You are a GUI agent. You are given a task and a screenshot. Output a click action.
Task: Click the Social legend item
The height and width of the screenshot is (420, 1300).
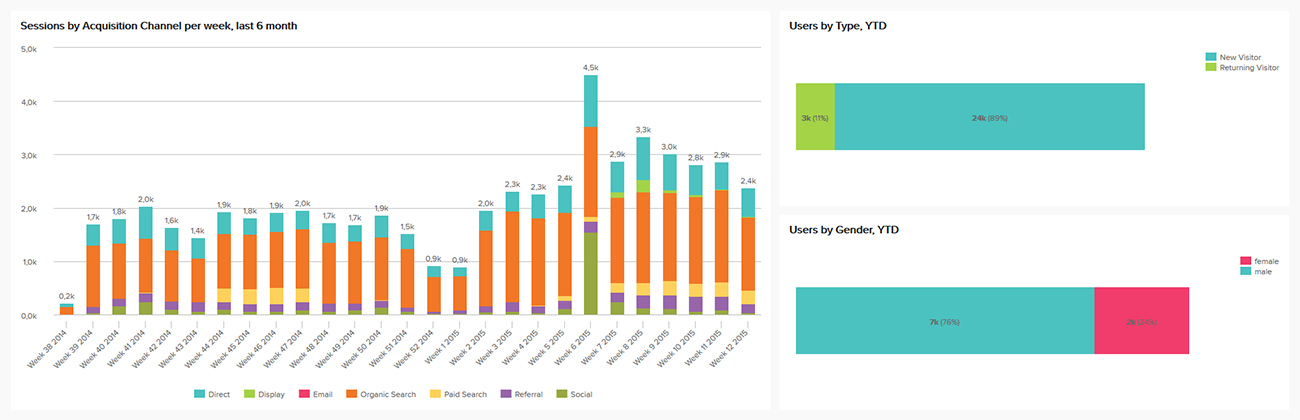(577, 394)
